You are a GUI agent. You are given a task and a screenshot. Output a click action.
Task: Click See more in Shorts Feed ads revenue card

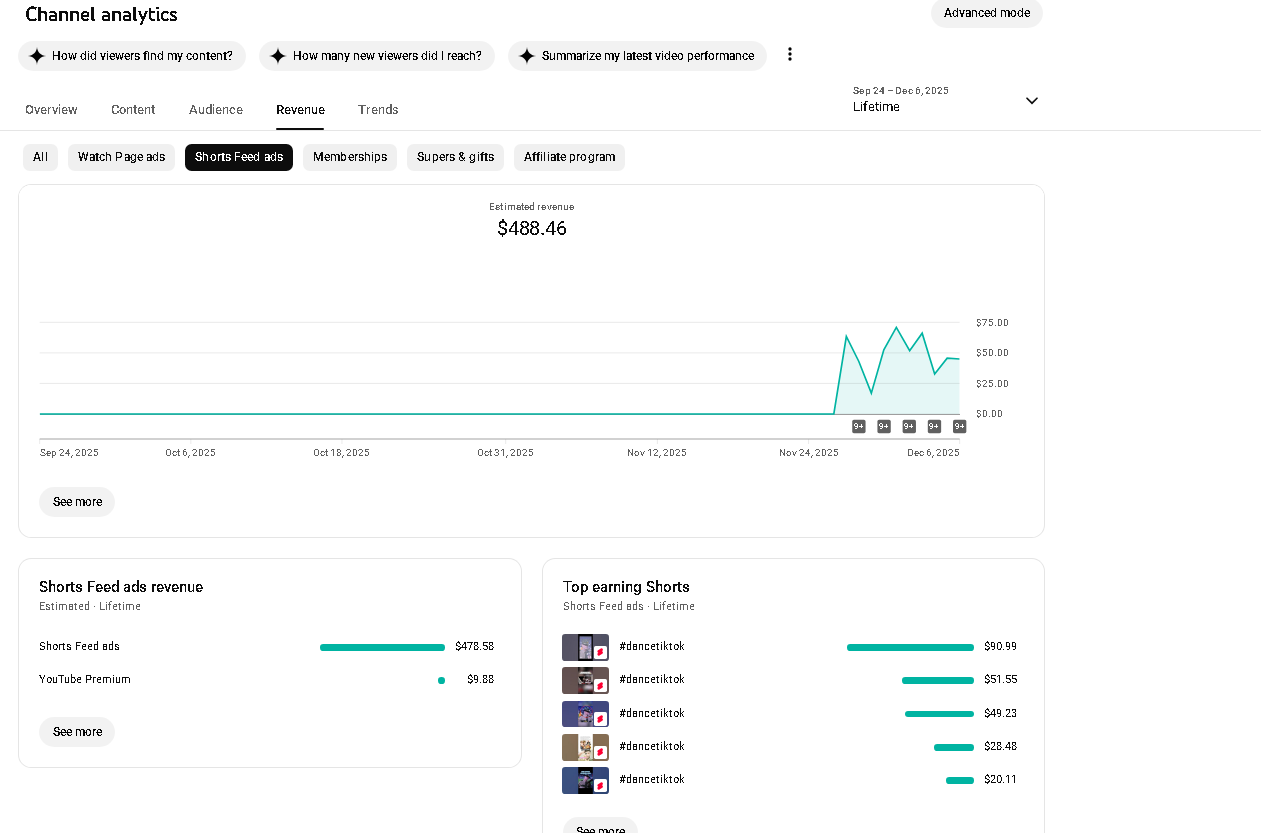coord(77,732)
